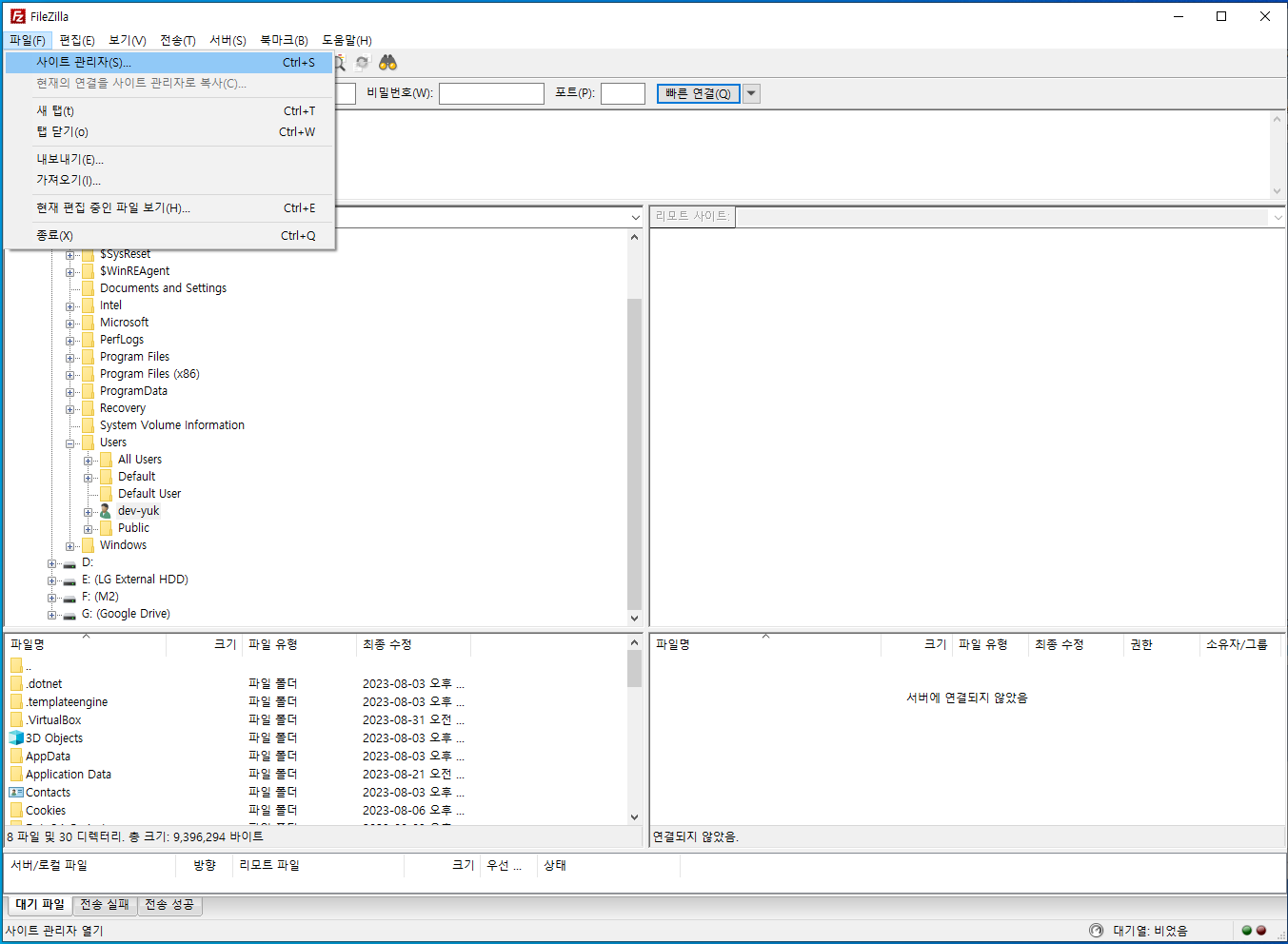Click the green activity indicator light

tap(1247, 931)
